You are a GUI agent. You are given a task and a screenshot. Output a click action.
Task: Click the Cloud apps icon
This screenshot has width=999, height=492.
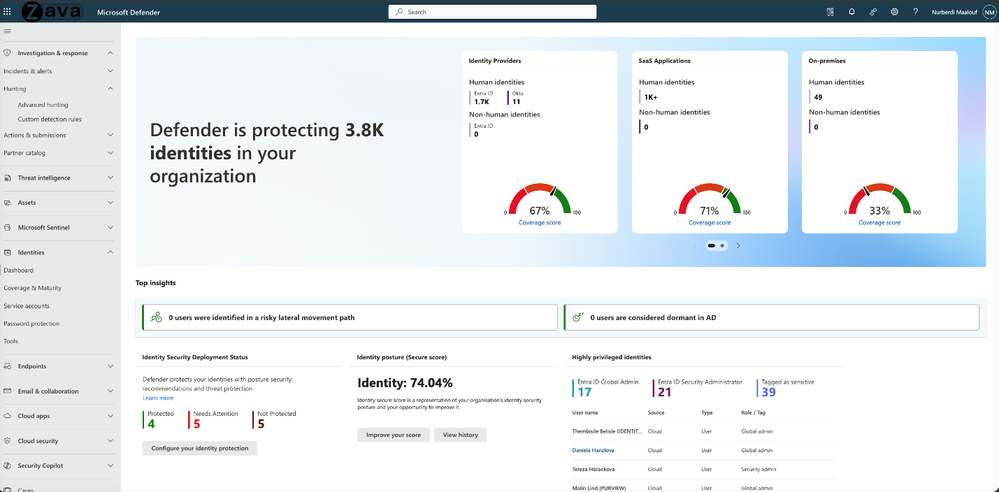coord(8,416)
